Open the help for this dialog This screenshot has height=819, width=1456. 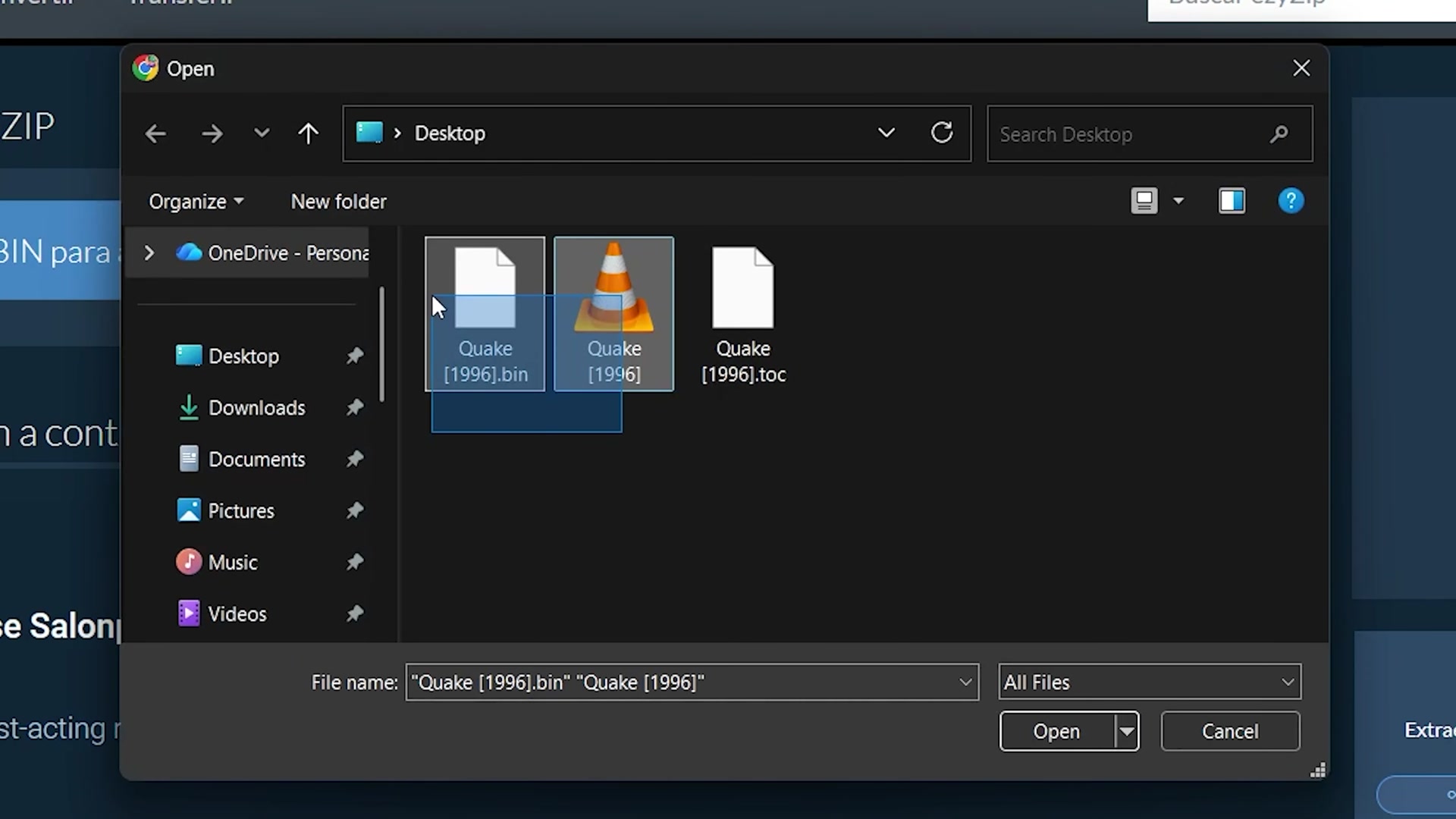click(x=1291, y=200)
